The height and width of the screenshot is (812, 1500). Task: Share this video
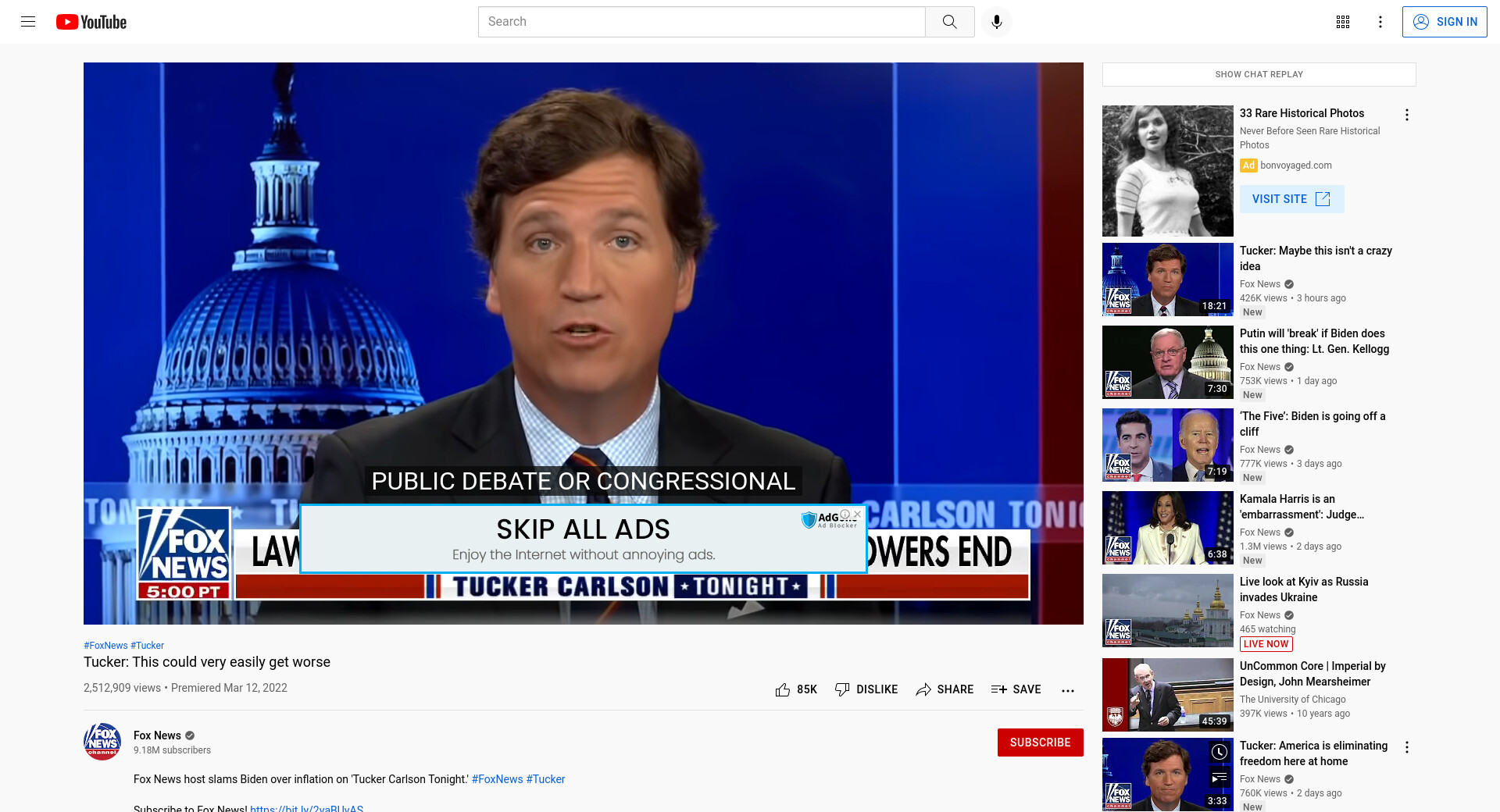pos(945,689)
